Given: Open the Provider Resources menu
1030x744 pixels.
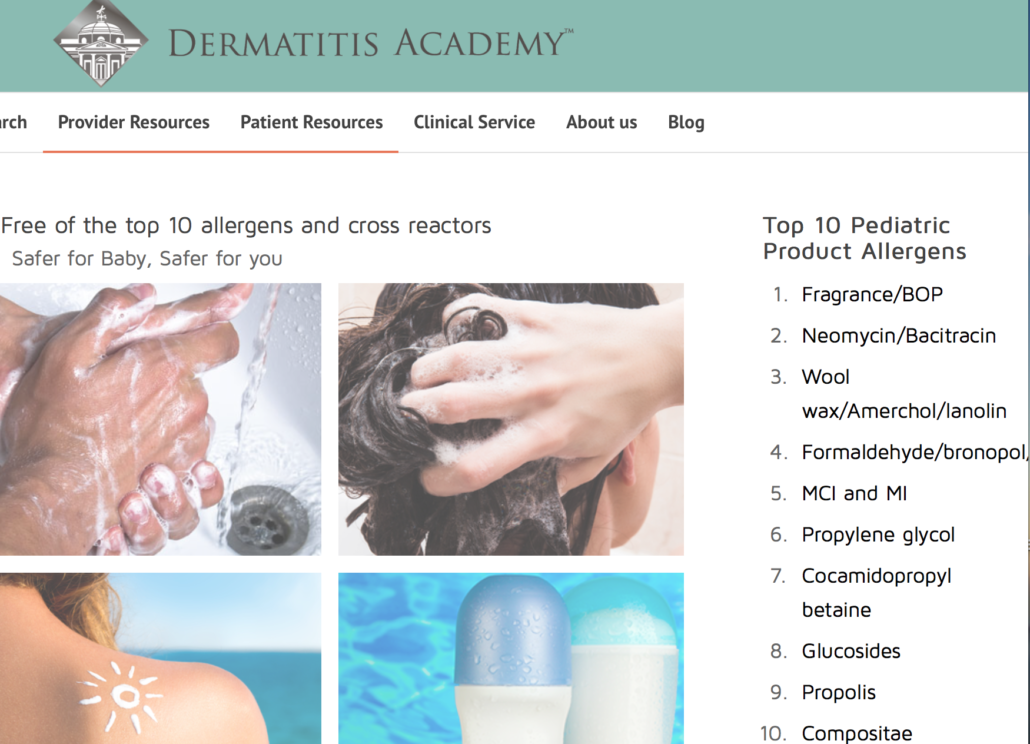Looking at the screenshot, I should point(133,122).
